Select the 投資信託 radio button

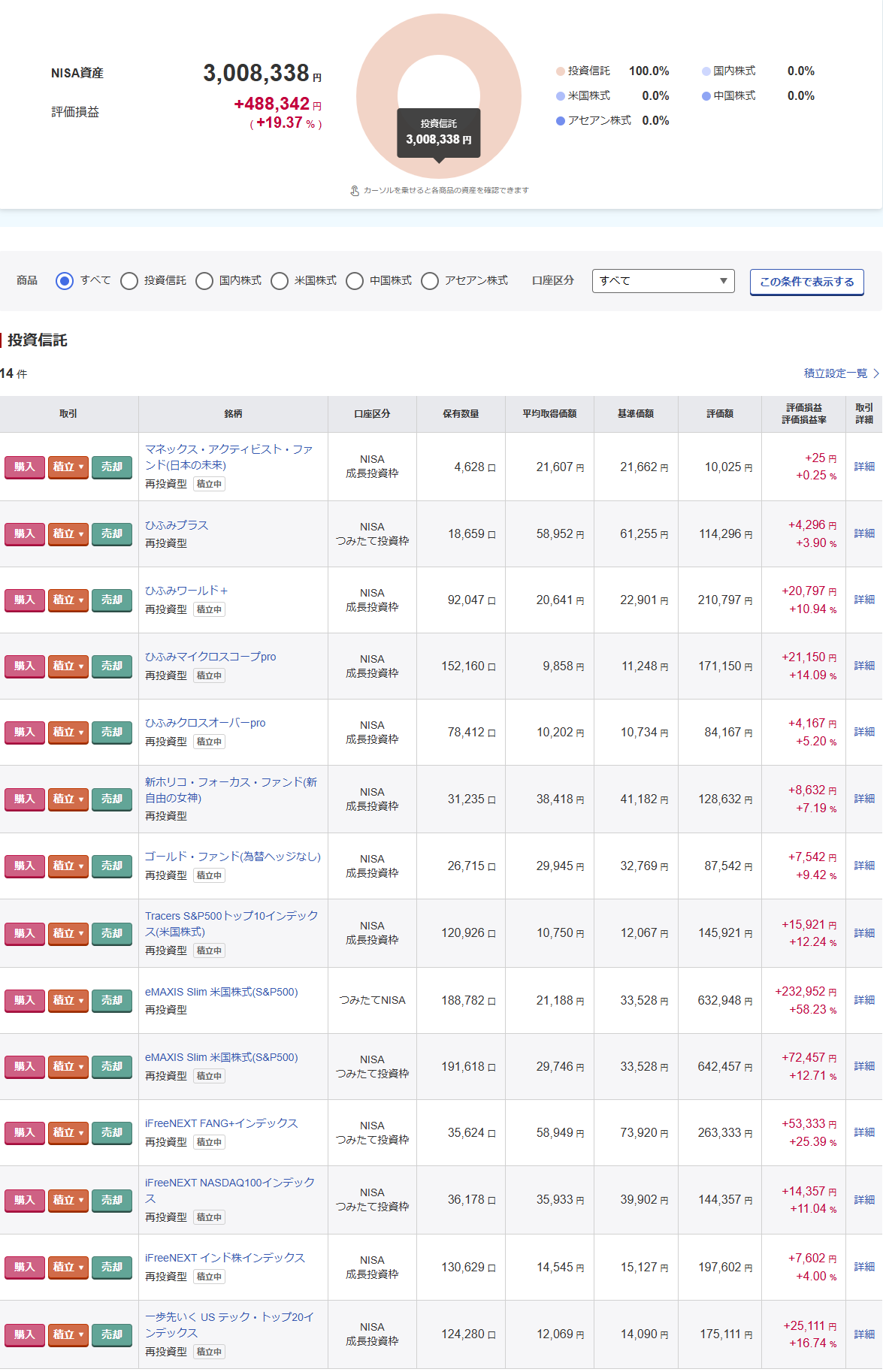tap(129, 281)
